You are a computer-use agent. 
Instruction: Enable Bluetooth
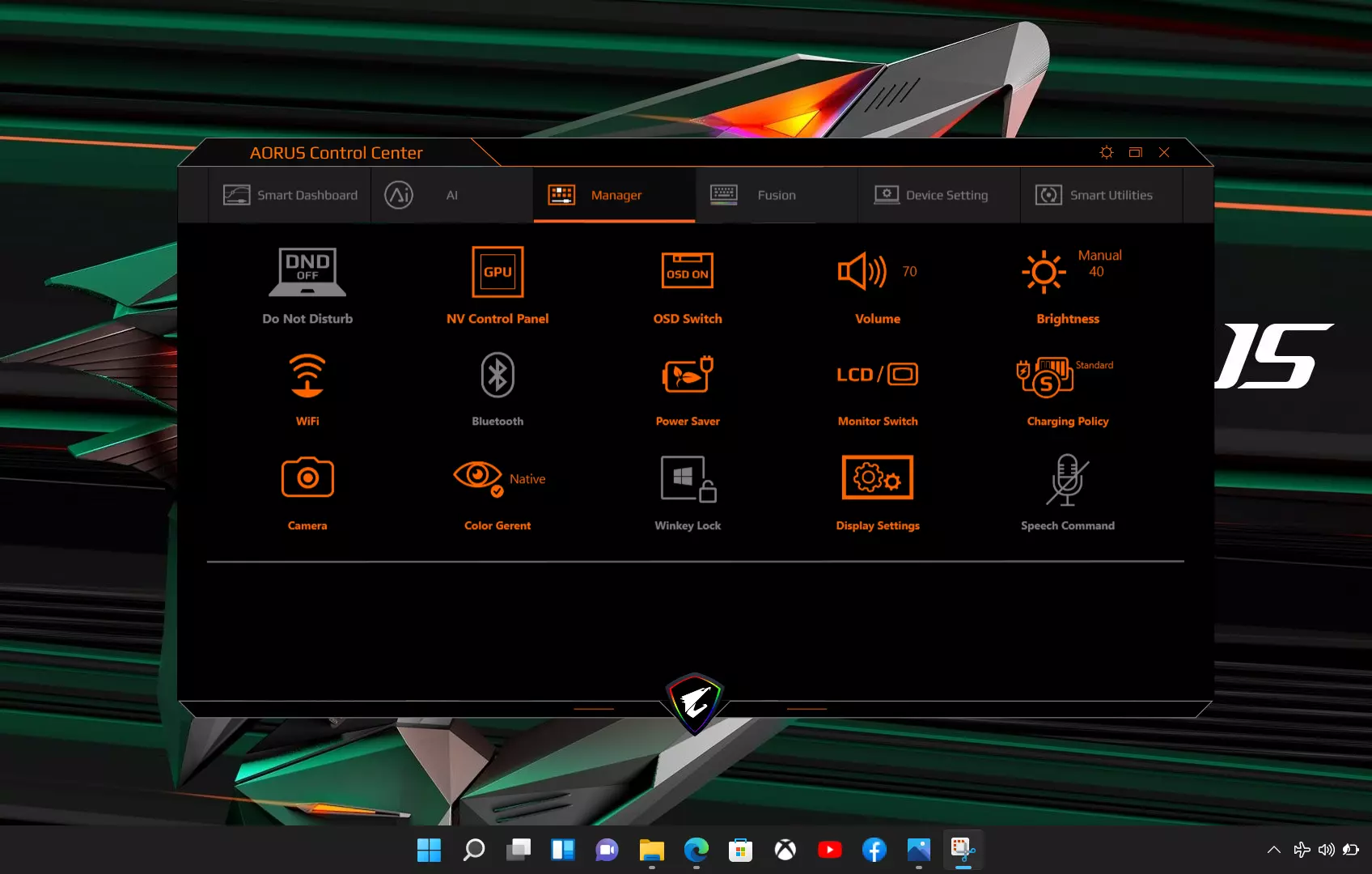pos(498,375)
